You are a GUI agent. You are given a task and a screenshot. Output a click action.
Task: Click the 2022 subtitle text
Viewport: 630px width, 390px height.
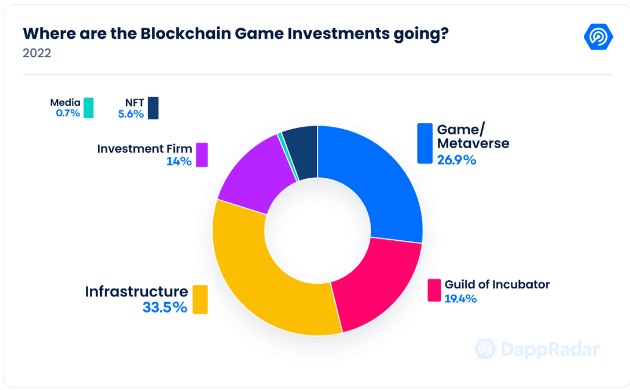coord(37,53)
